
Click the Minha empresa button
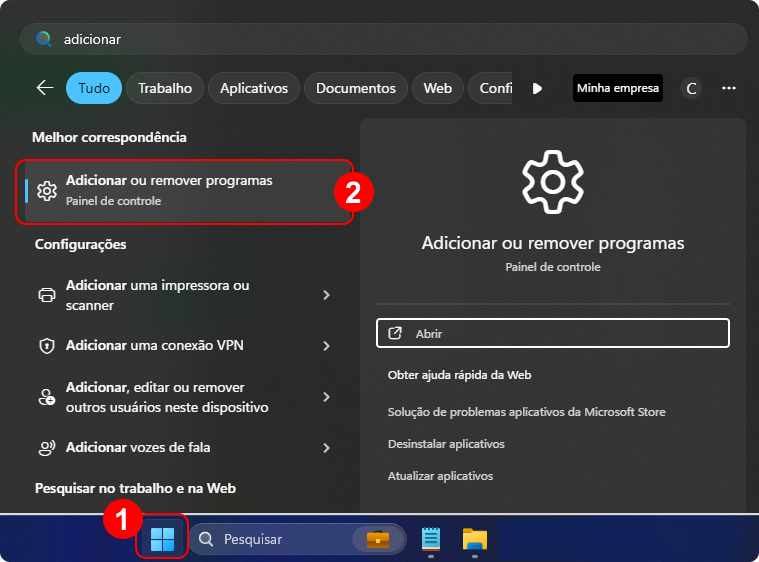point(618,88)
